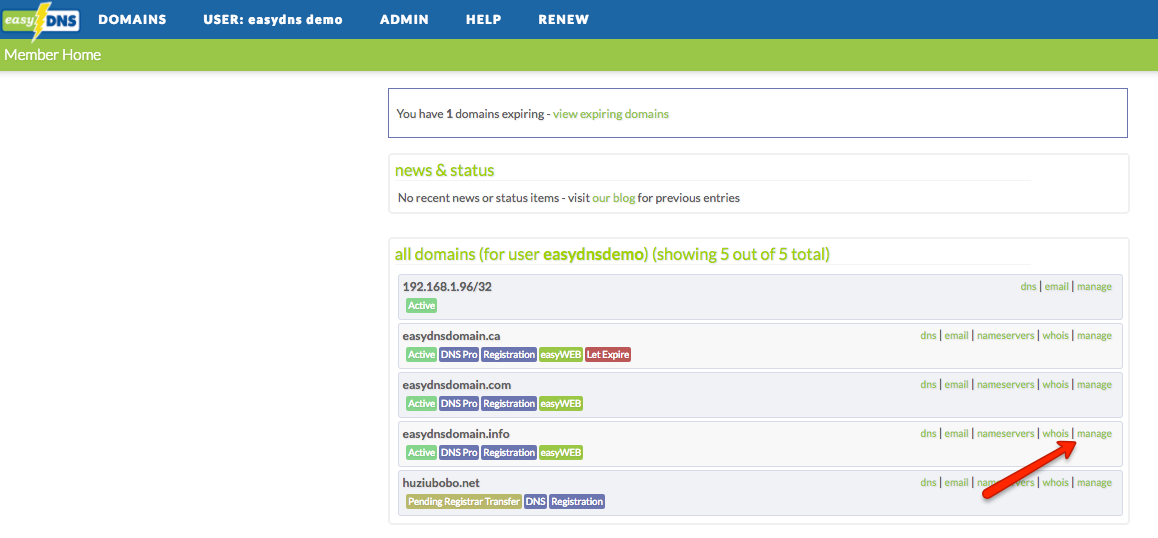Screen dimensions: 1158x538
Task: Click the easyWEB badge on easydnsdomain.ca
Action: (x=561, y=355)
